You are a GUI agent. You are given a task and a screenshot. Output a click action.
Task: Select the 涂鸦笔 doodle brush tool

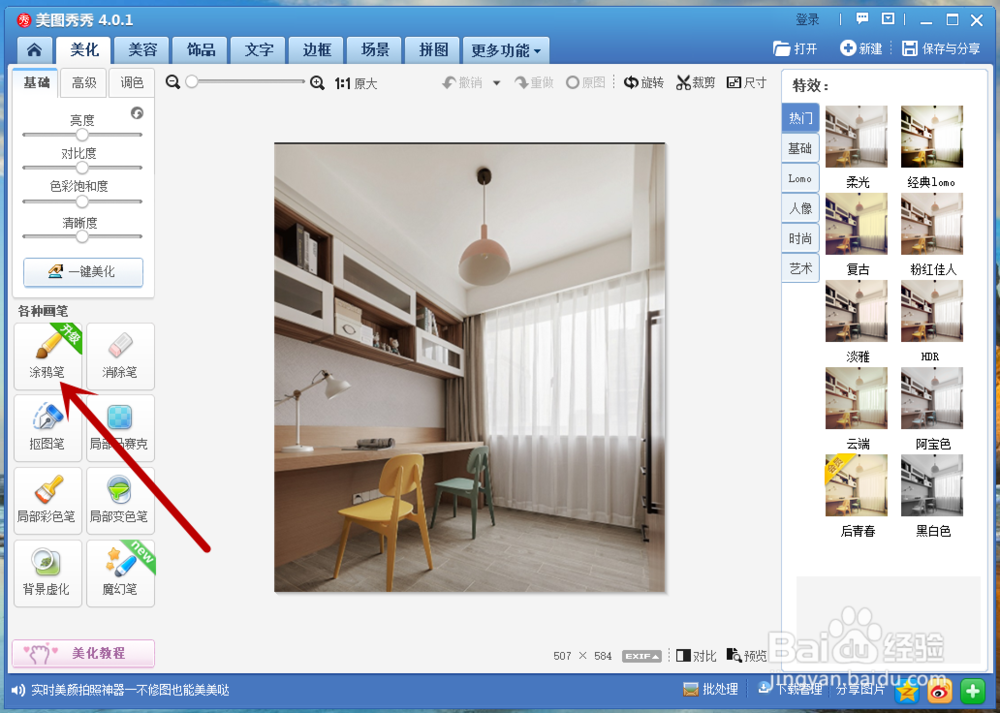[48, 356]
